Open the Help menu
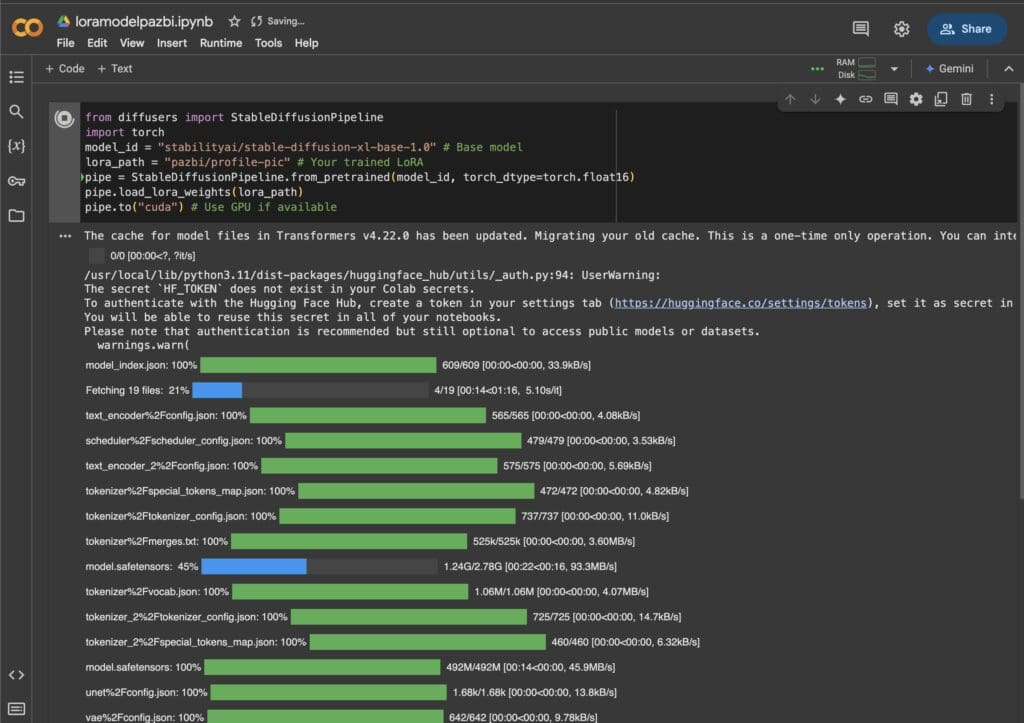This screenshot has width=1024, height=723. click(x=306, y=43)
